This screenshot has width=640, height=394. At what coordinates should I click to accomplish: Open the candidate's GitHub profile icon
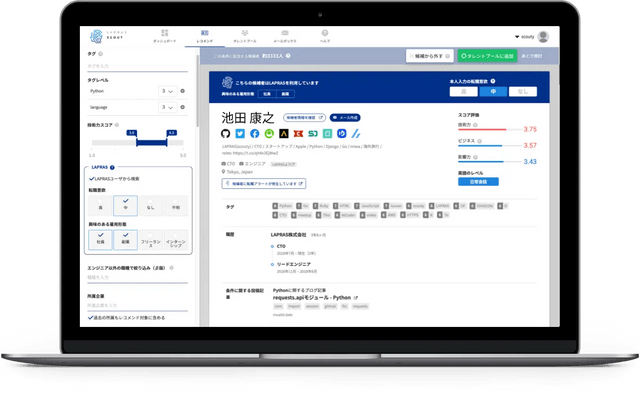click(x=225, y=134)
